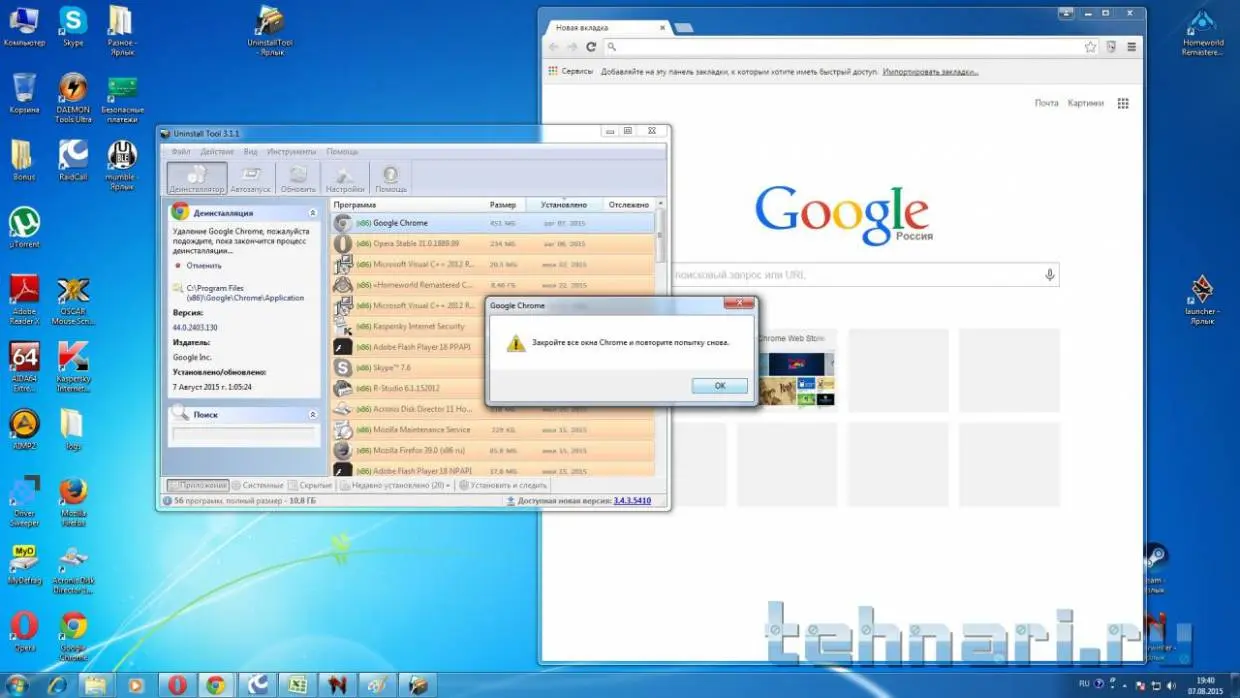Image resolution: width=1240 pixels, height=698 pixels.
Task: Expand the Недавно установлено (20) dropdown
Action: [396, 485]
